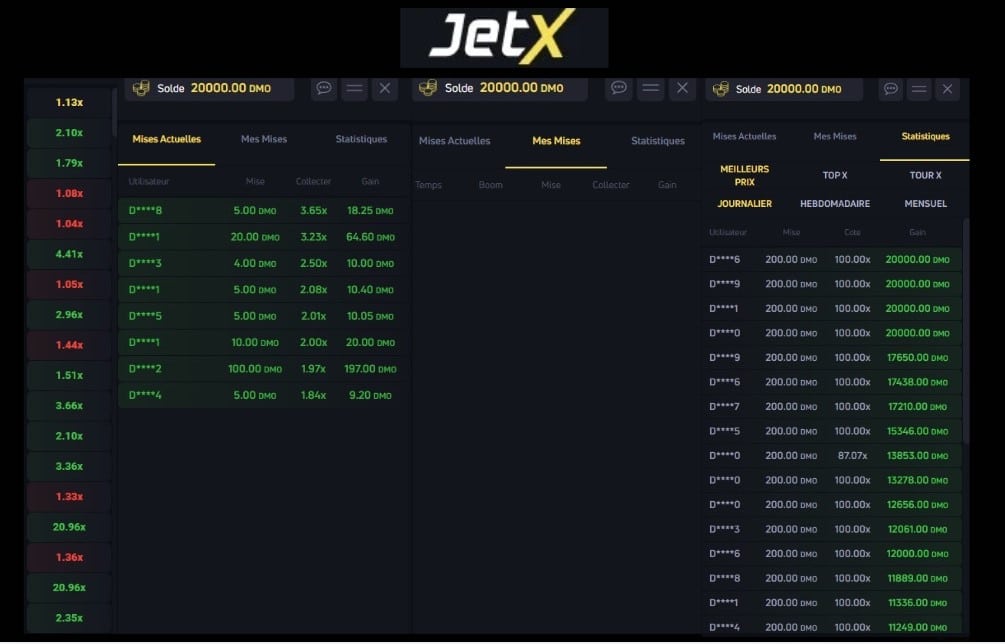Select D****3 row with 2.50x collect

pyautogui.click(x=262, y=263)
